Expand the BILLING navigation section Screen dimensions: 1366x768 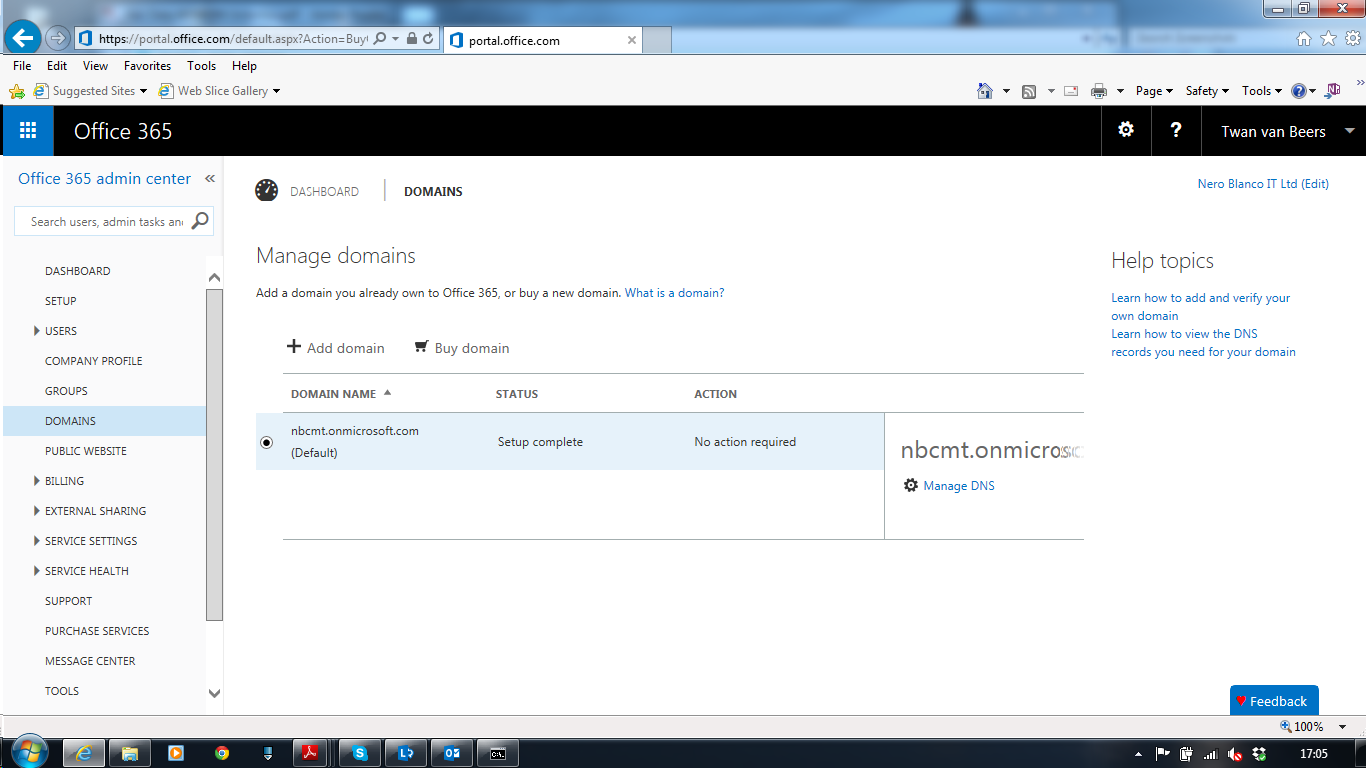click(x=37, y=481)
